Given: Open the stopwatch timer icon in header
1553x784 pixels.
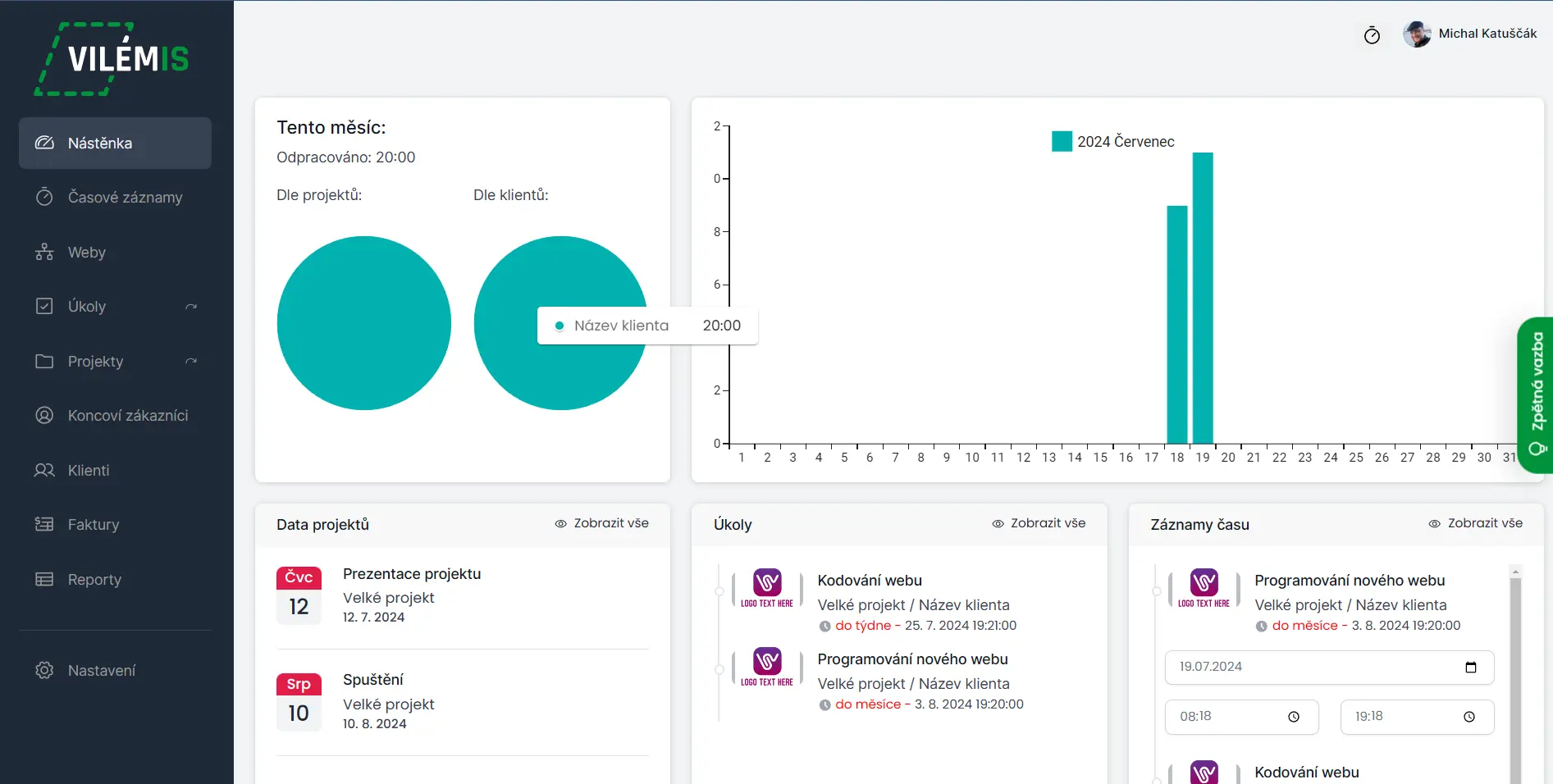Looking at the screenshot, I should [x=1372, y=34].
